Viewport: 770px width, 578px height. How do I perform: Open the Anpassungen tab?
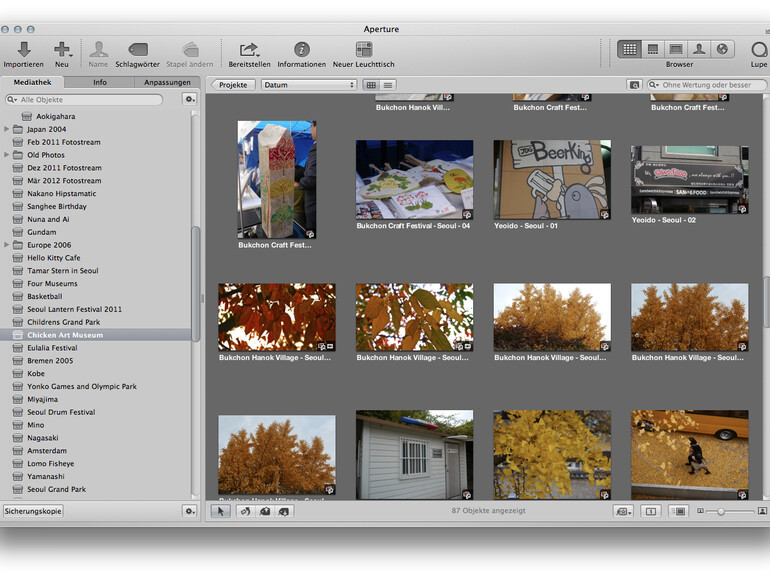(167, 82)
